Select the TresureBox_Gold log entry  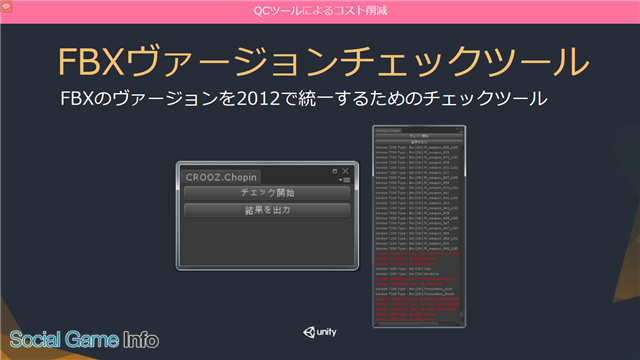click(x=416, y=289)
